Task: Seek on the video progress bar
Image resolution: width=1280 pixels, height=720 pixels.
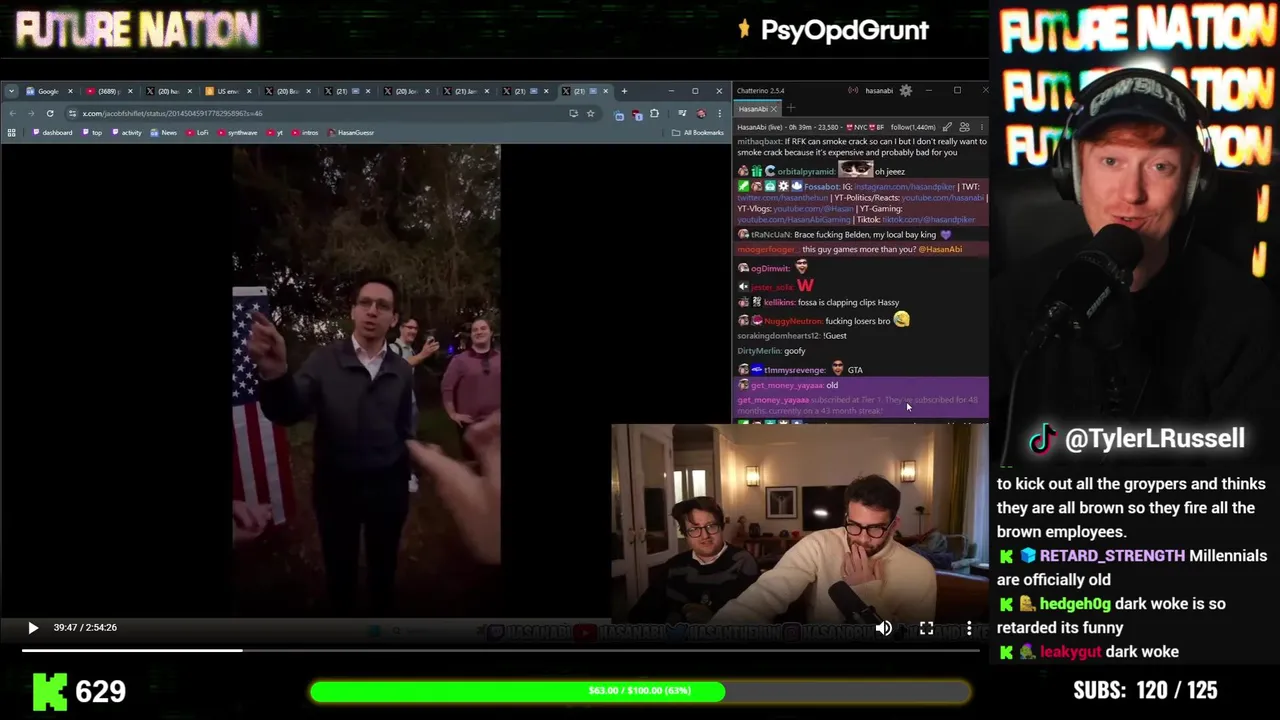Action: pos(500,651)
